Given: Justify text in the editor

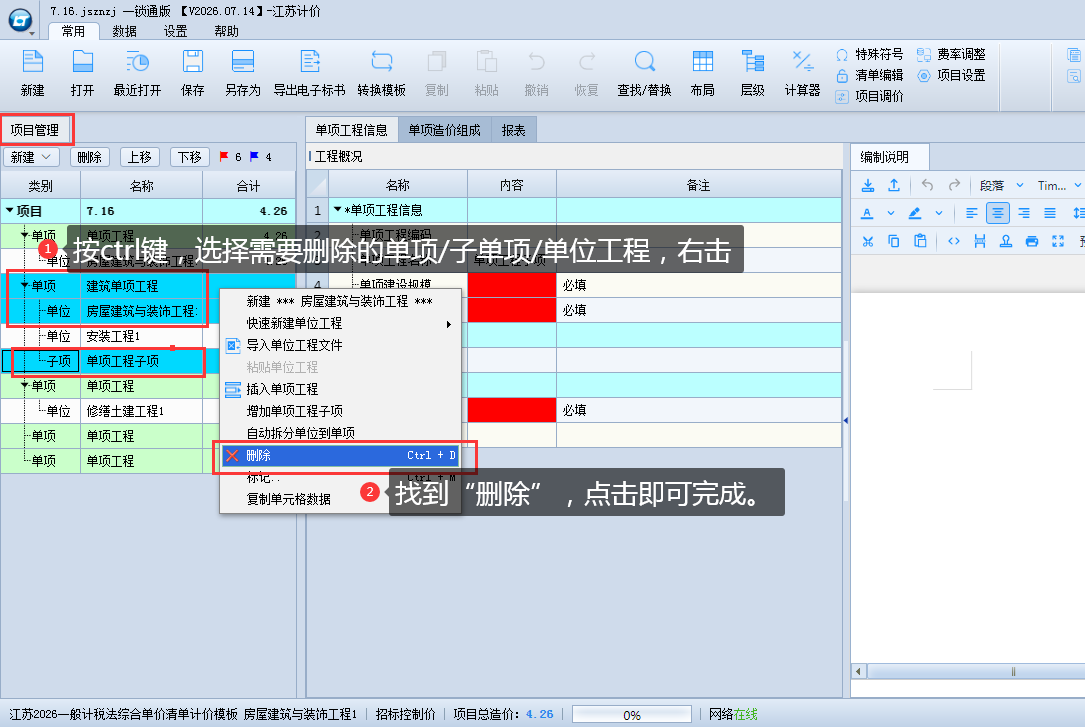Looking at the screenshot, I should [1050, 213].
